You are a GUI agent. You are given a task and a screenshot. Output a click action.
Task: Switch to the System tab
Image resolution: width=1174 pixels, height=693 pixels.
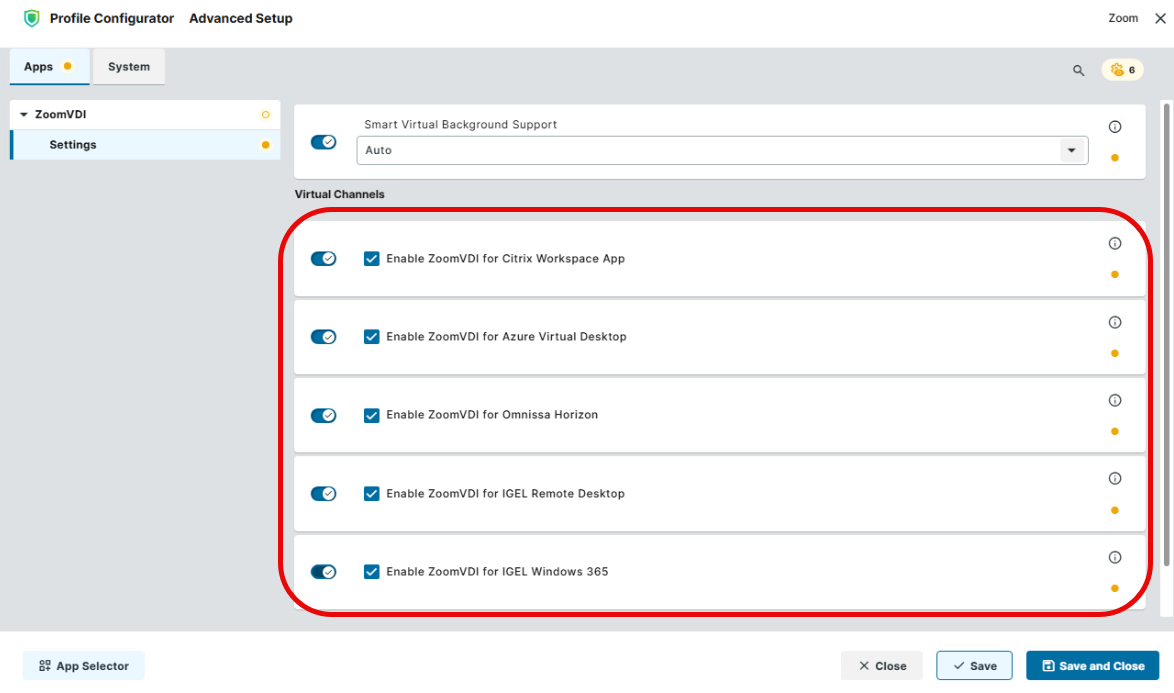[129, 67]
